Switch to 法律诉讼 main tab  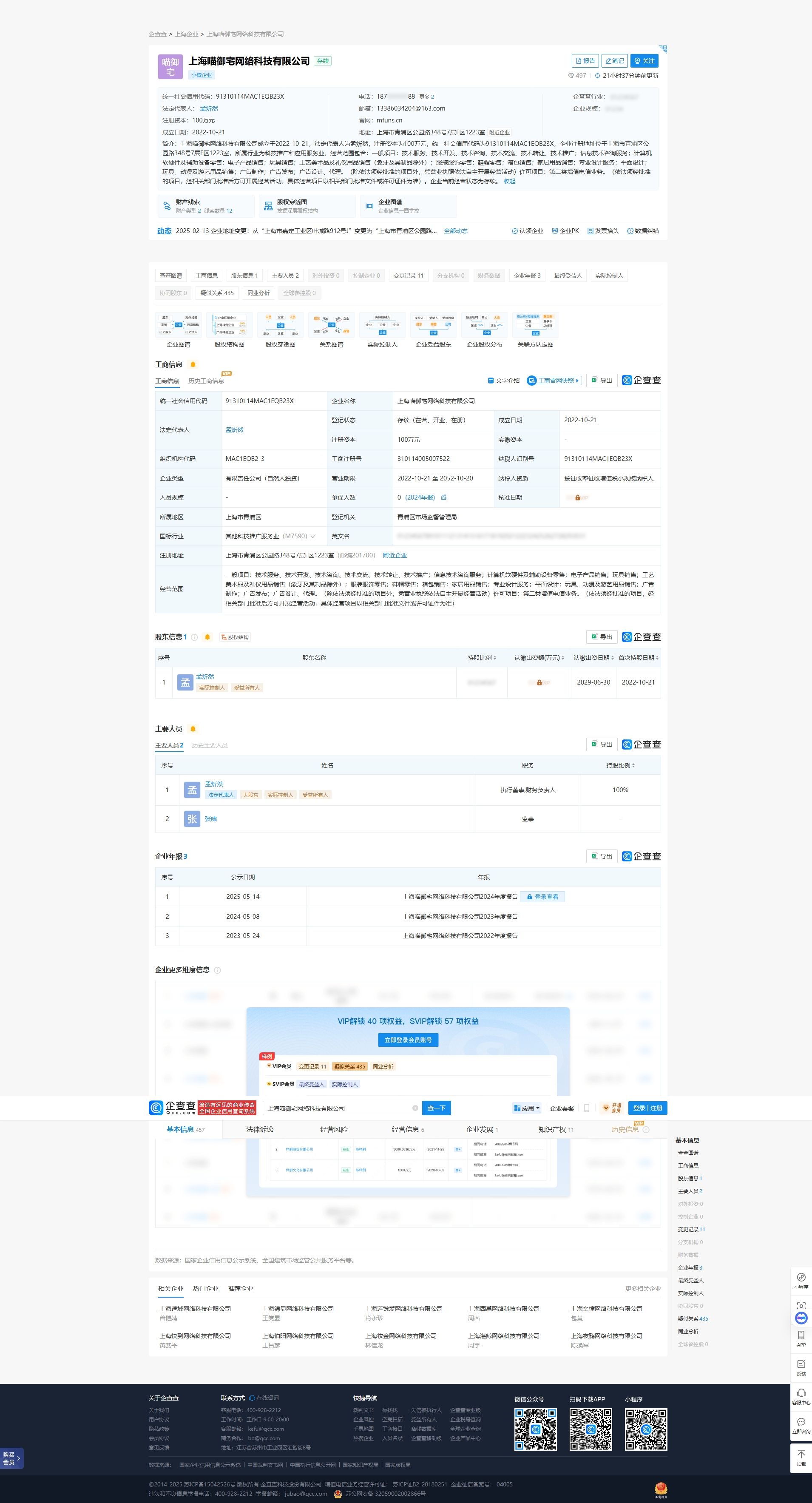pos(260,1130)
